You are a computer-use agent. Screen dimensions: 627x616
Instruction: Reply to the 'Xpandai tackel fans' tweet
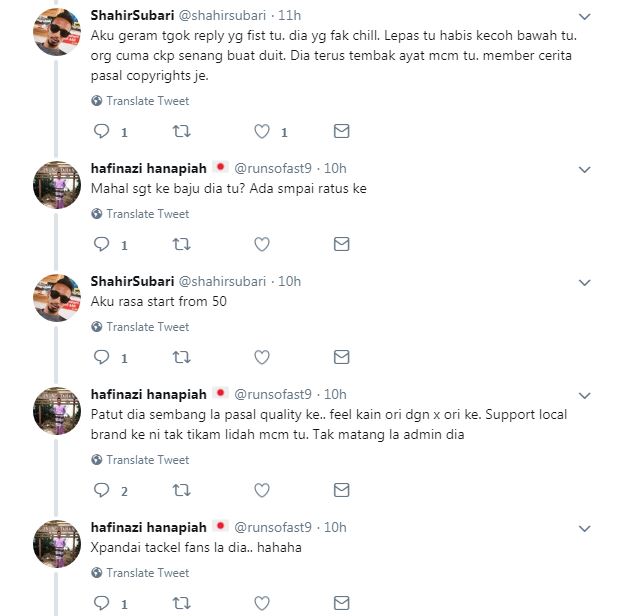[x=101, y=604]
